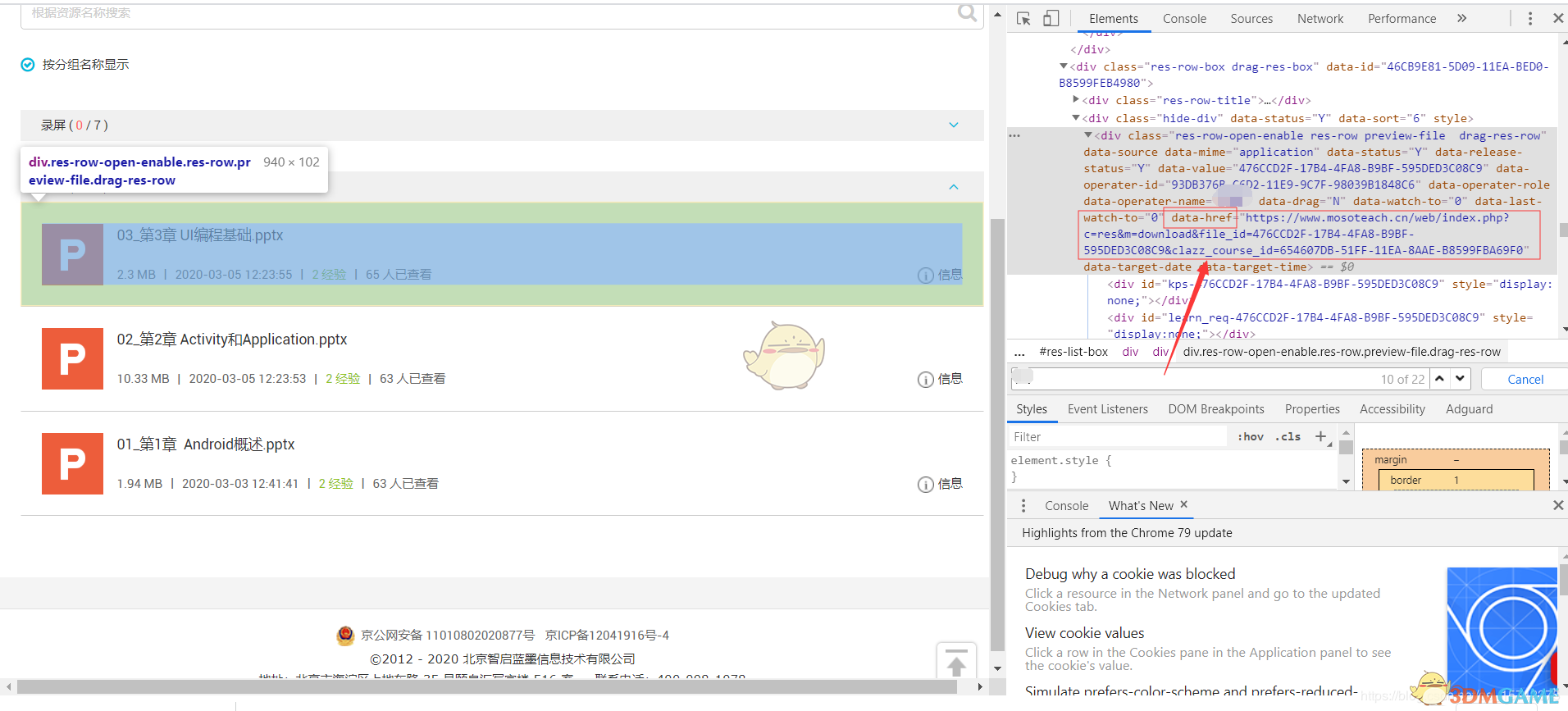The image size is (1568, 711).
Task: Show 信息 for 03_第3章 file
Action: pyautogui.click(x=940, y=275)
